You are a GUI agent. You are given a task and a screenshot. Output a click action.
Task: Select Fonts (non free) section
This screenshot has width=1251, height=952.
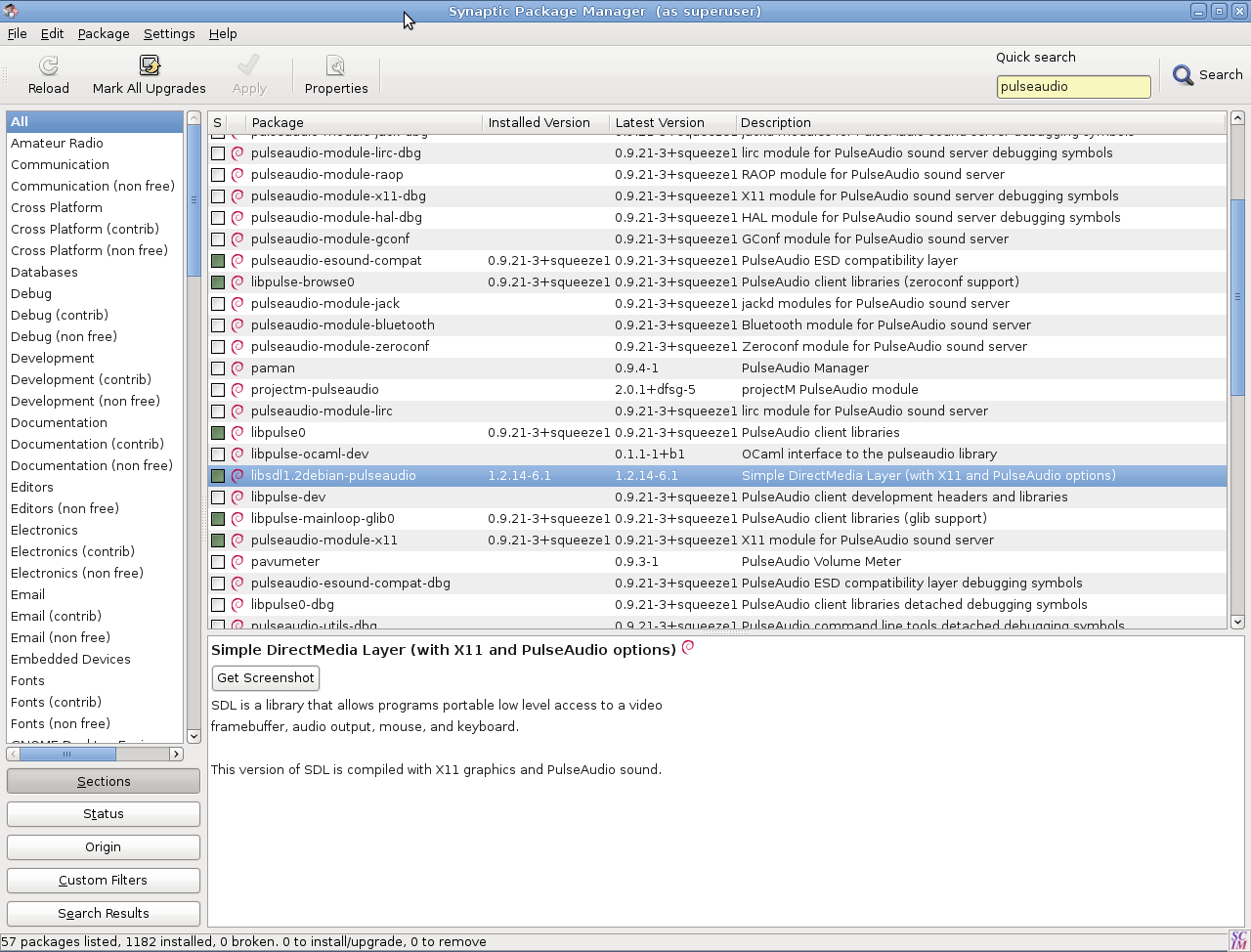(61, 724)
